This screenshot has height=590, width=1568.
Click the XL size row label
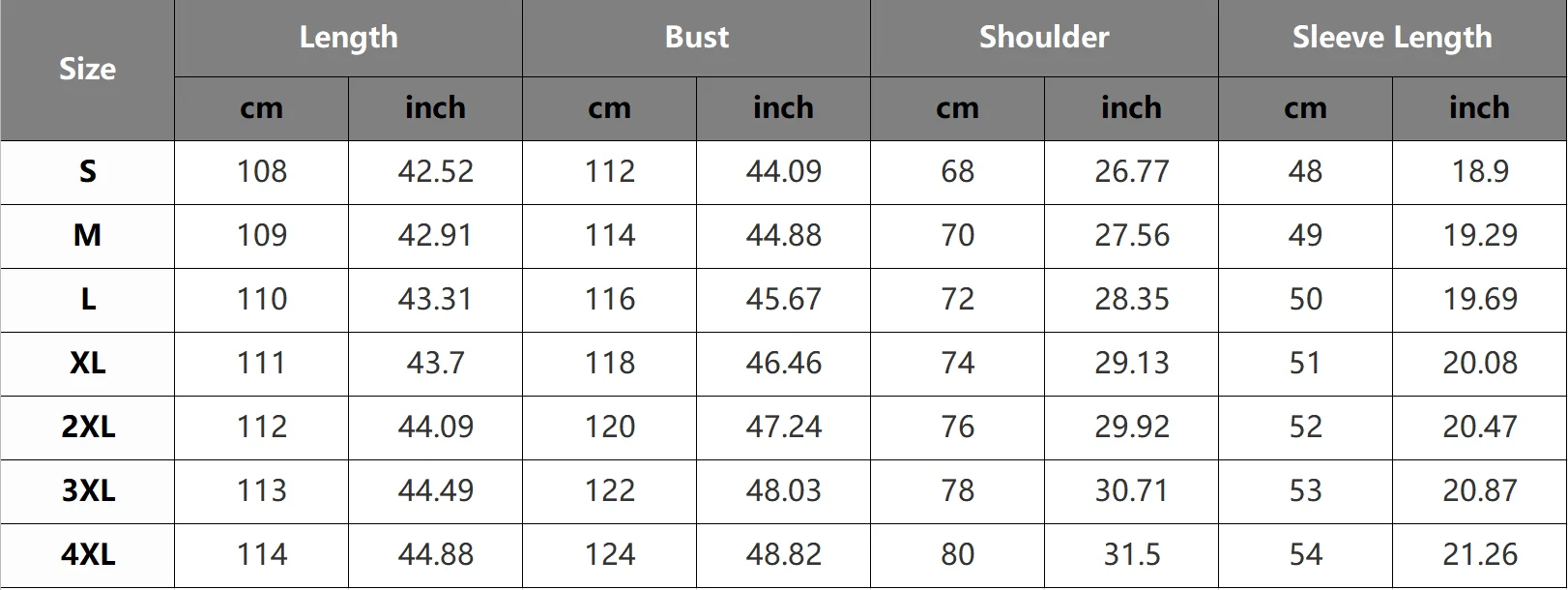(87, 364)
